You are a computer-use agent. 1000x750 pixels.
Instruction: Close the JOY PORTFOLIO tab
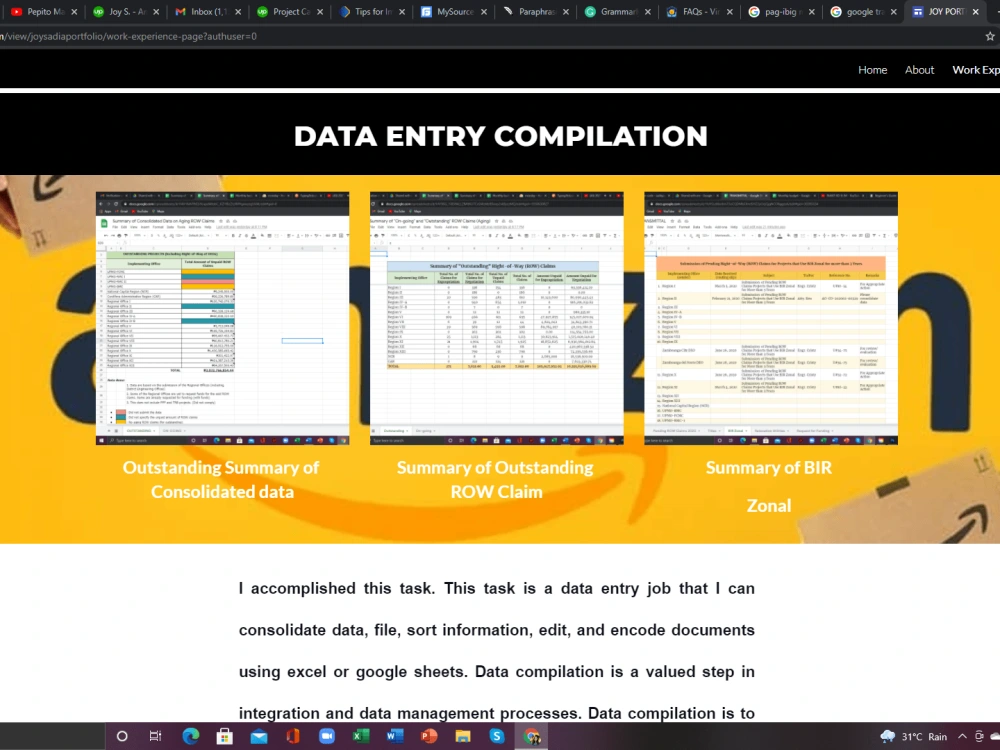tap(975, 11)
